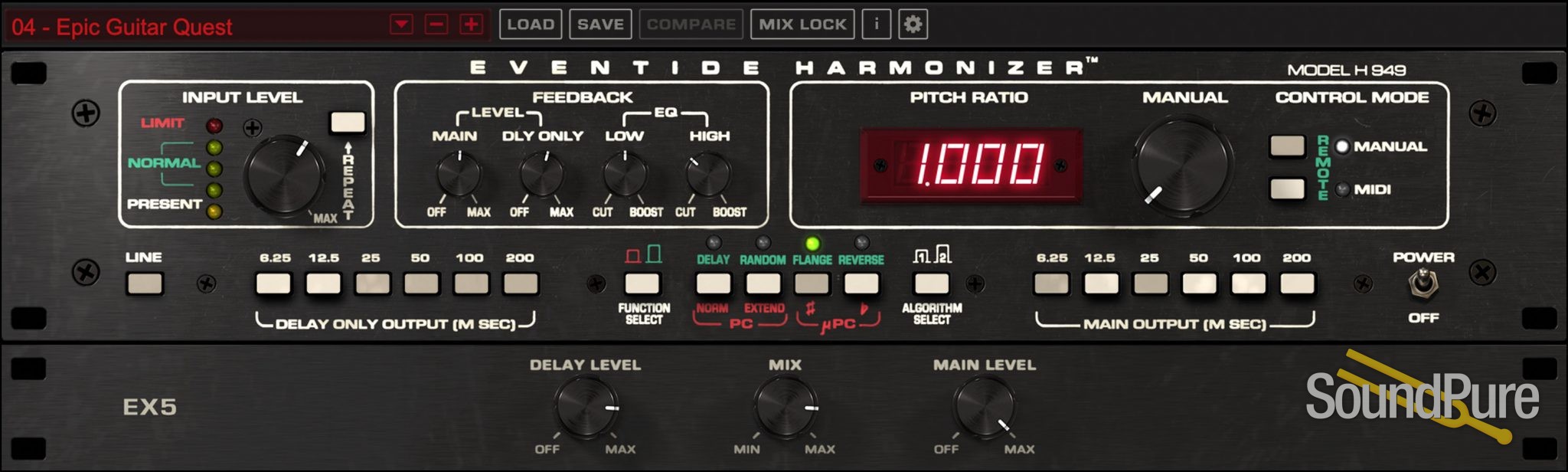Viewport: 1568px width, 472px height.
Task: Click the MANUAL mode indicator light
Action: point(1341,146)
